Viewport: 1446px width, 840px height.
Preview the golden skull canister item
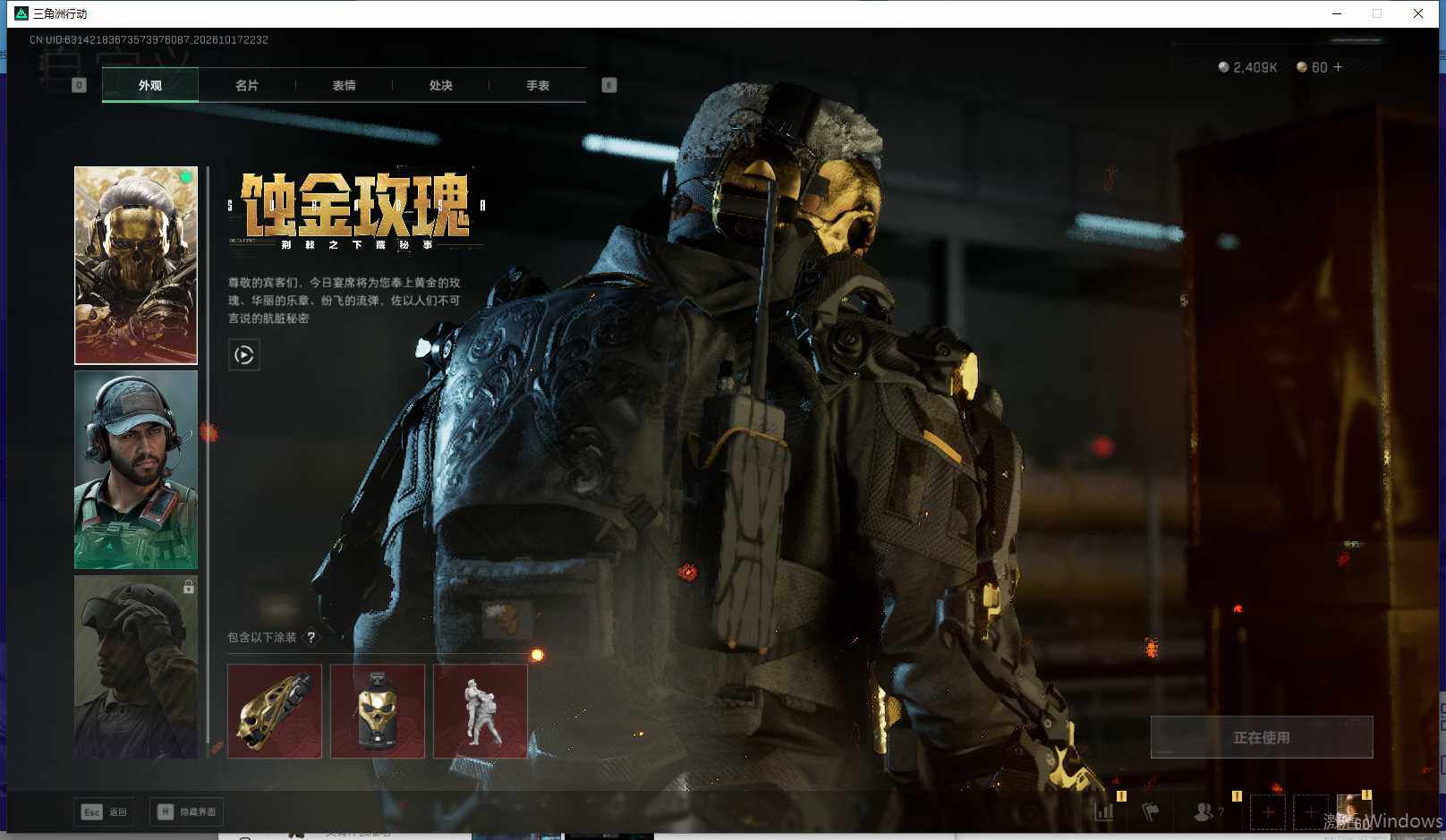pyautogui.click(x=378, y=711)
